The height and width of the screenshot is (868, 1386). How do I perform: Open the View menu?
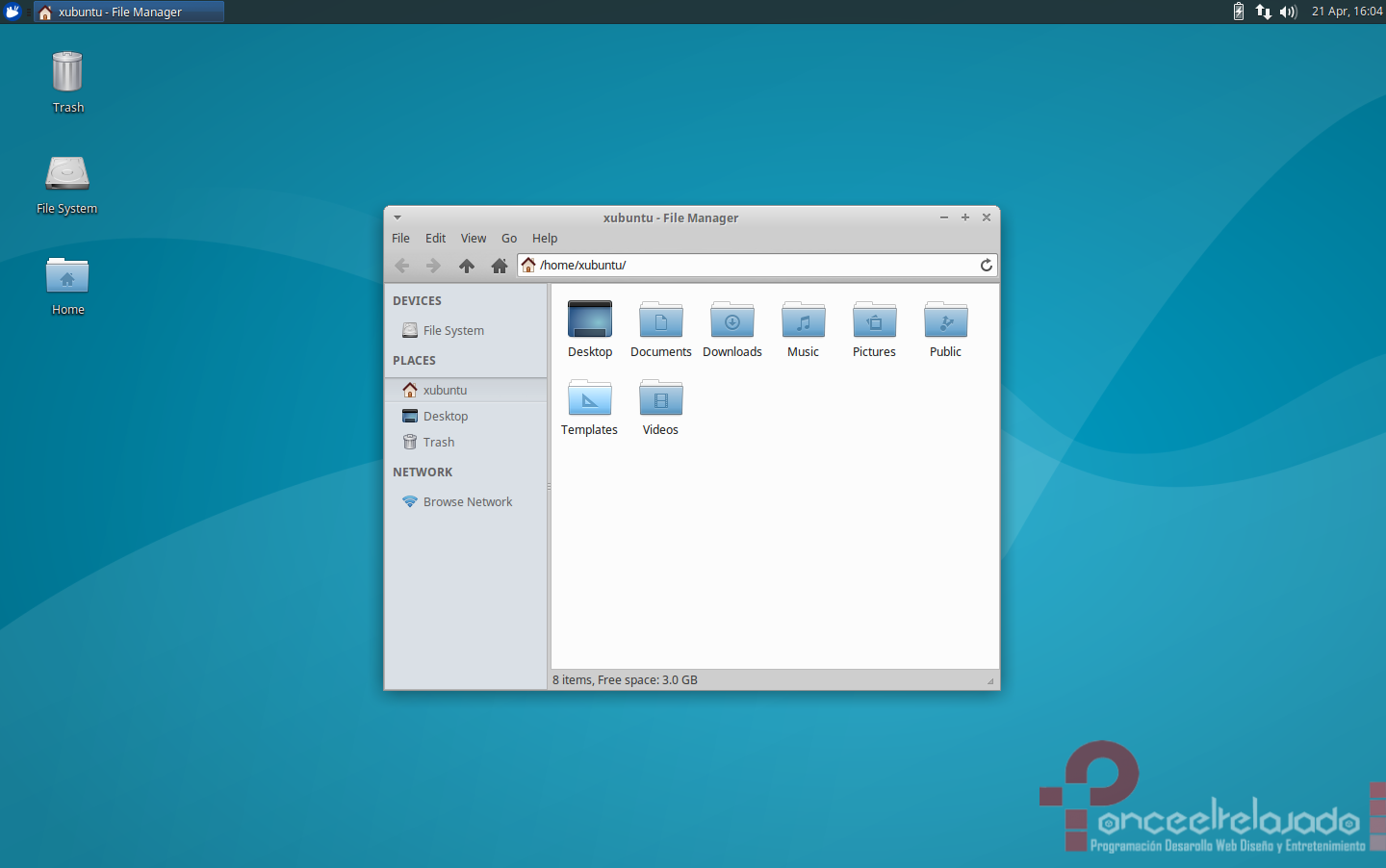pos(474,239)
